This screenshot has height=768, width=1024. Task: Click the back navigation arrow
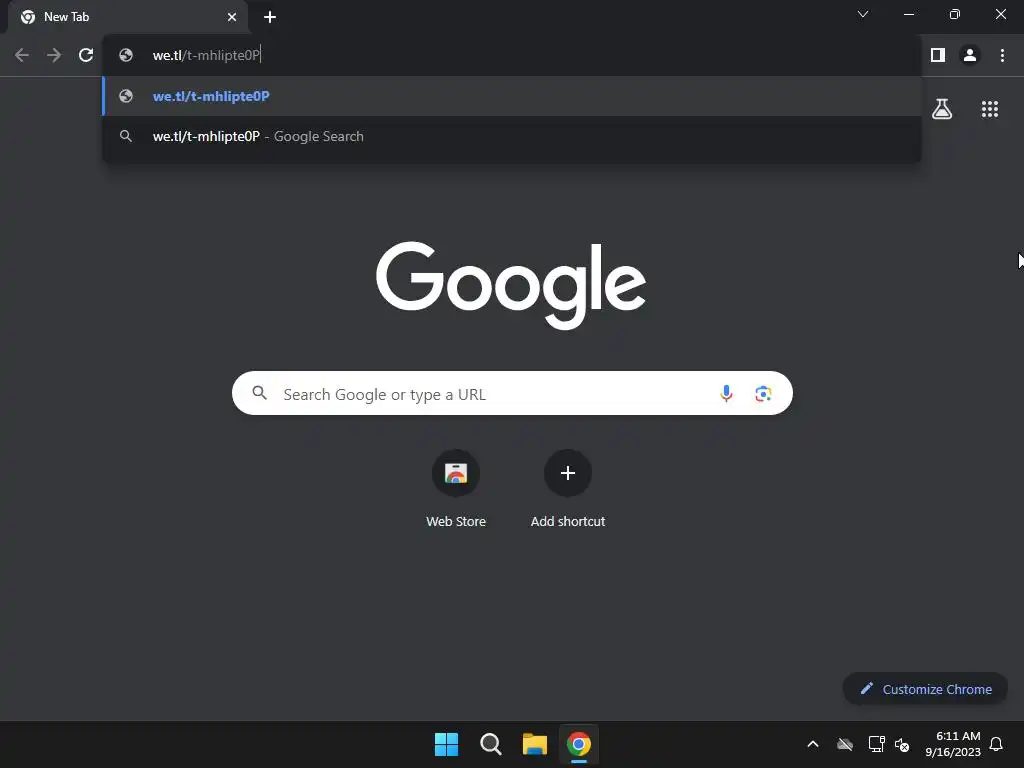pos(22,56)
